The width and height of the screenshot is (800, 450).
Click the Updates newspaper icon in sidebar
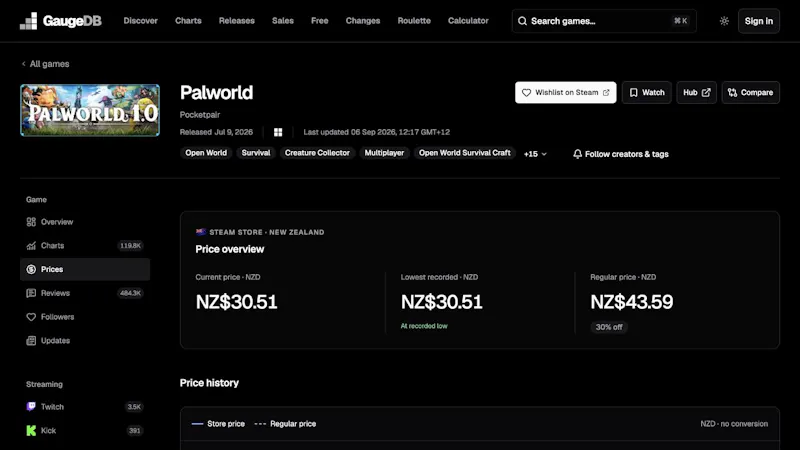click(31, 340)
